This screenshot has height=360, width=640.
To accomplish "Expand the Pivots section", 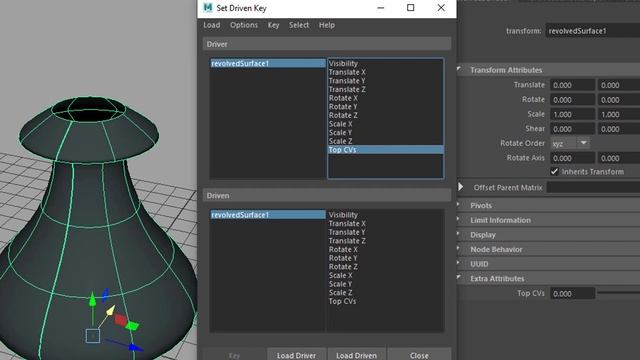I will click(459, 205).
